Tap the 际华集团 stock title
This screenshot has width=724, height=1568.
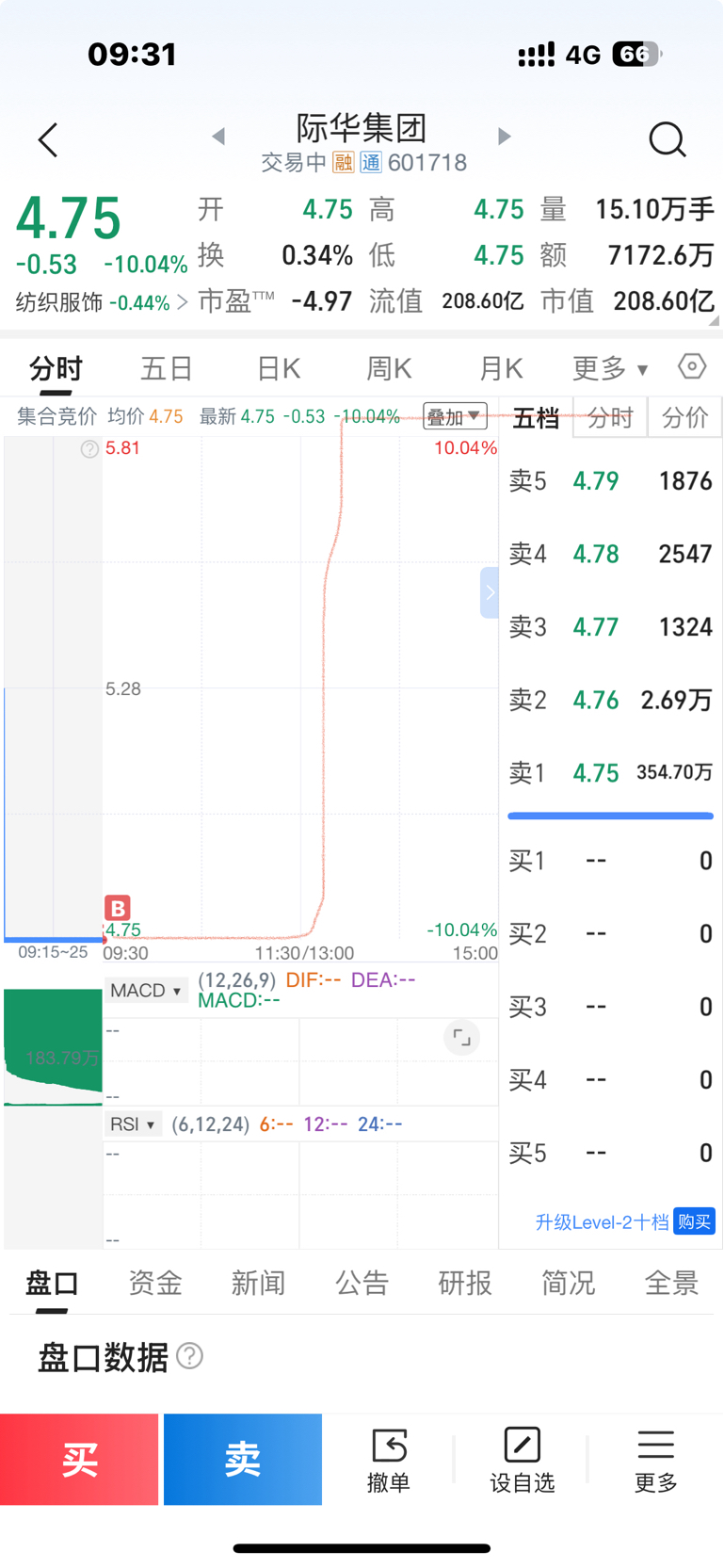click(x=362, y=128)
